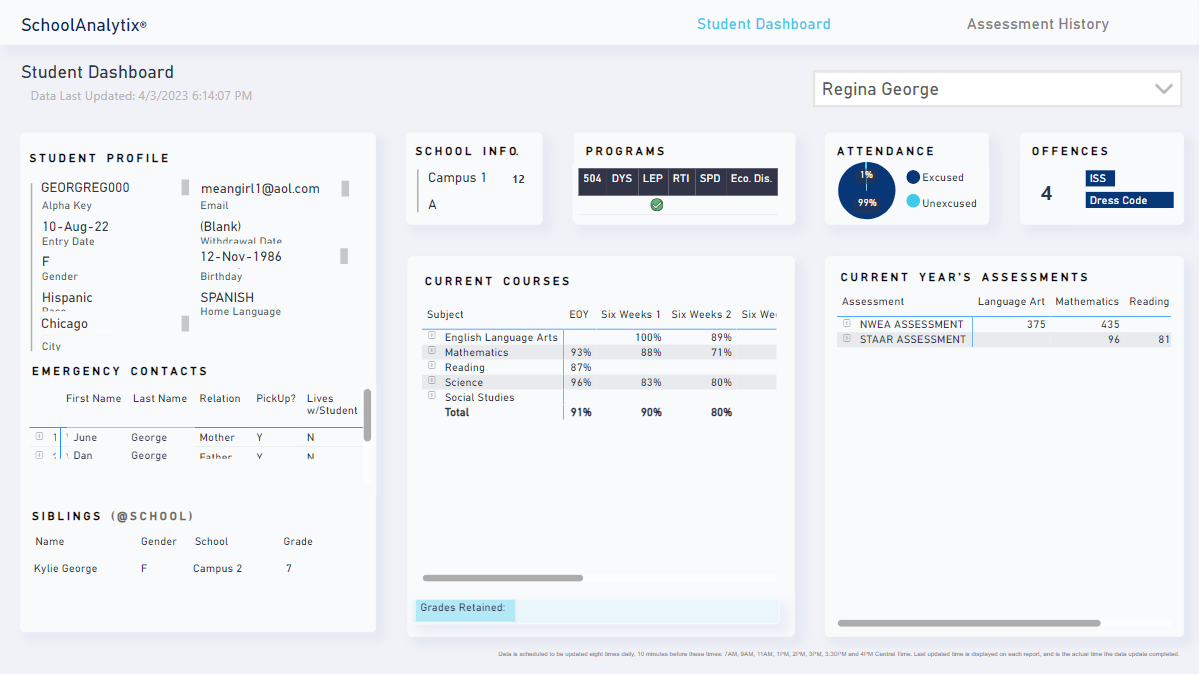The width and height of the screenshot is (1199, 674).
Task: Expand the STAAR ASSESSMENT row
Action: (x=846, y=338)
